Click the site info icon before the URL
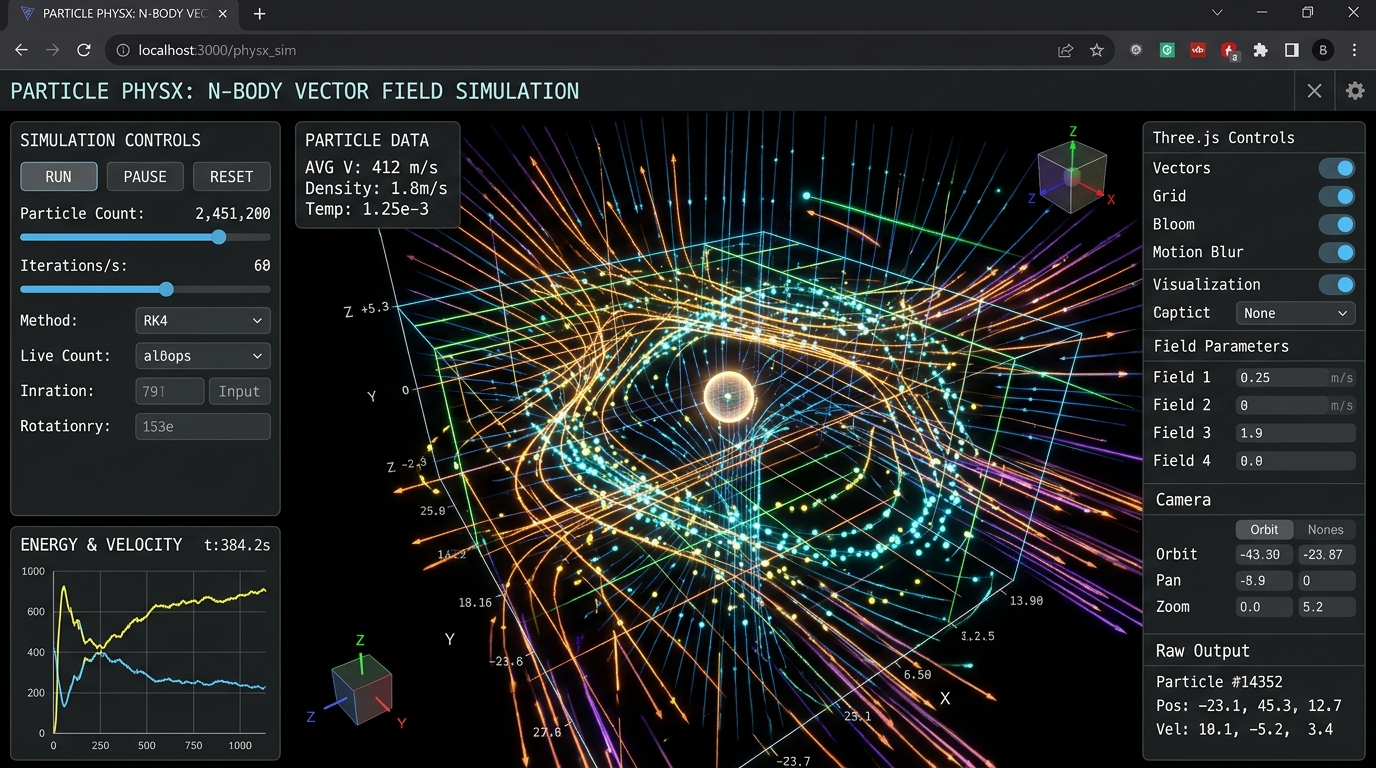The image size is (1376, 768). [122, 50]
